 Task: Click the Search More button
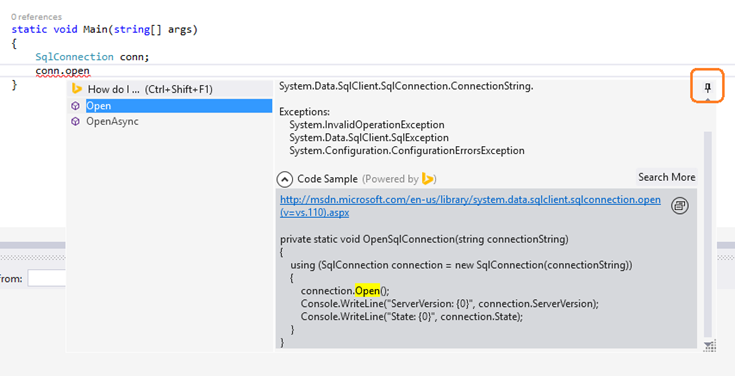click(667, 177)
